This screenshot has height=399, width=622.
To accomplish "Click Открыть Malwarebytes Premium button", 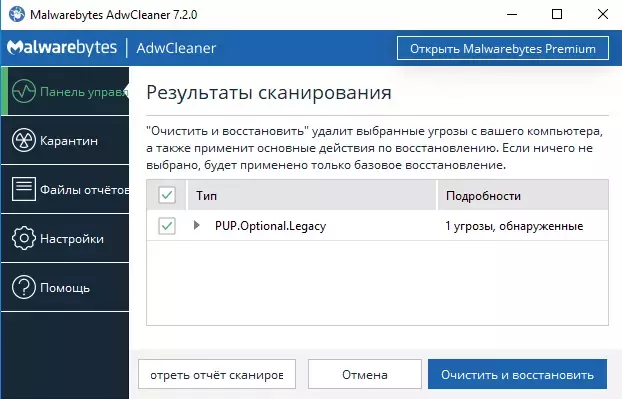I will click(x=503, y=48).
